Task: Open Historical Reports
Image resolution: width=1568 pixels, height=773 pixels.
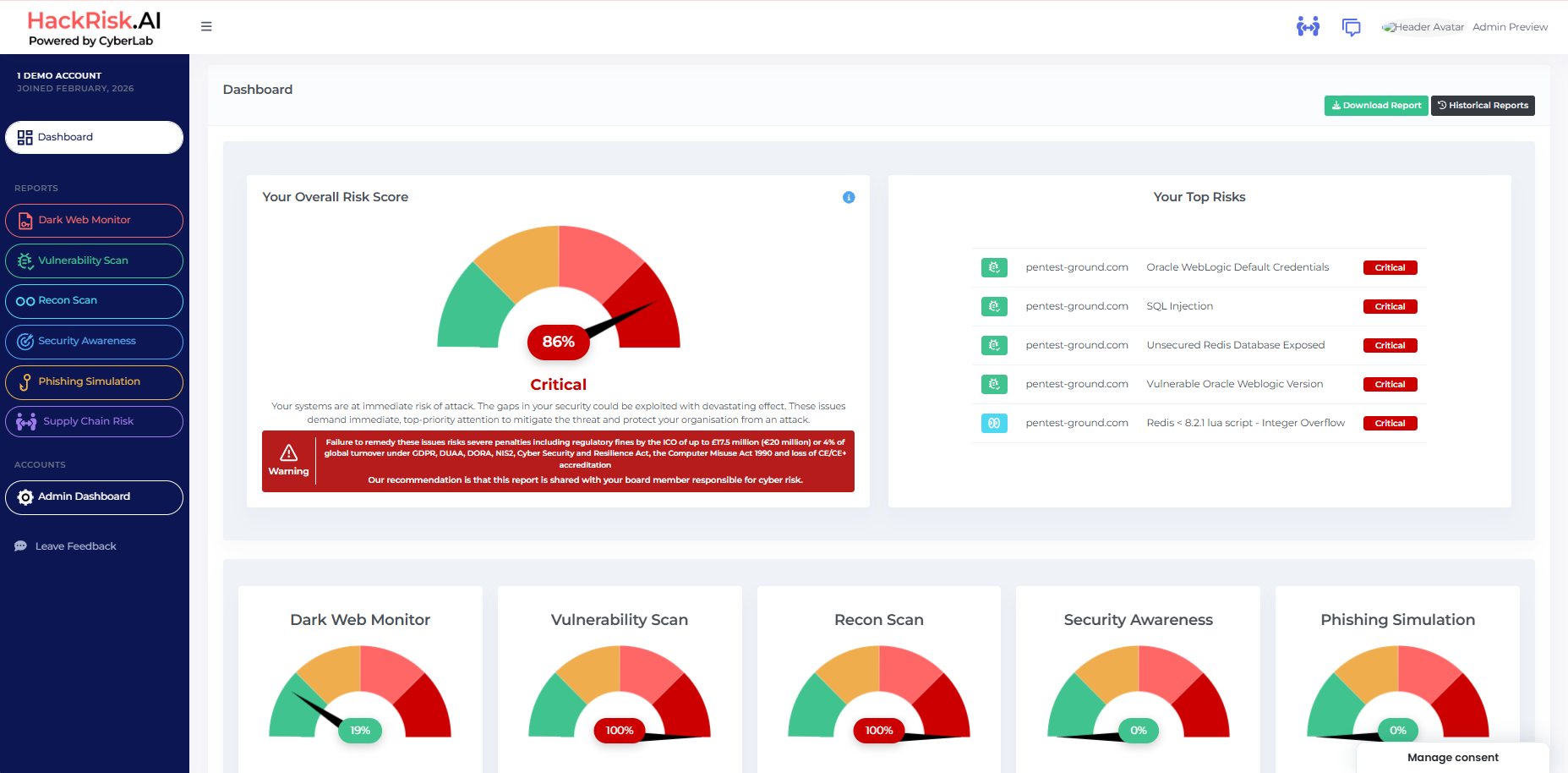Action: pyautogui.click(x=1483, y=106)
